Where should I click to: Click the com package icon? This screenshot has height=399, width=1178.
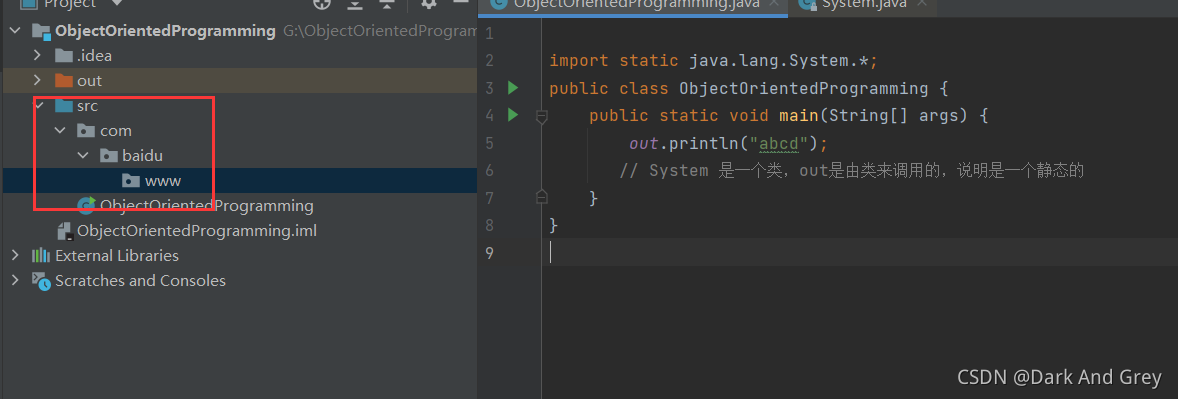click(86, 131)
